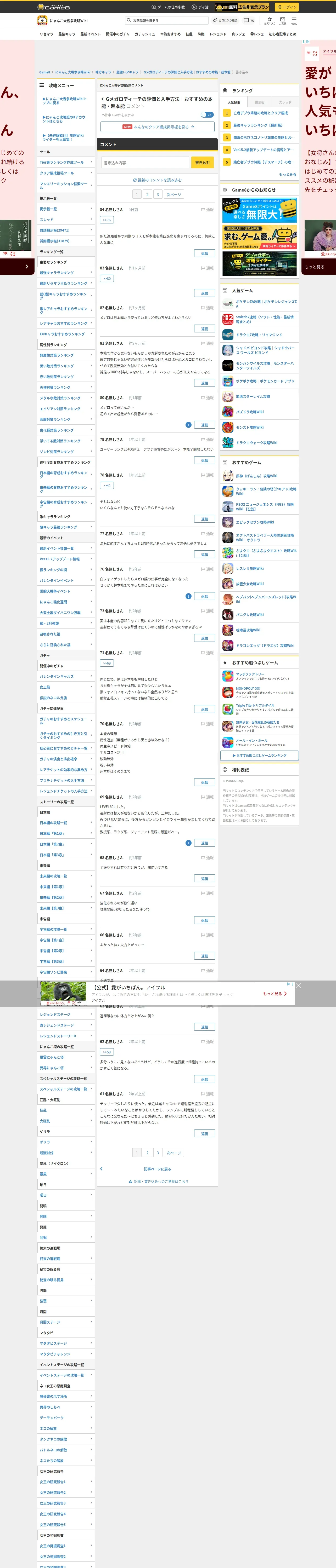
Task: Click the にゃんこ大戦争 wiki cat icon
Action: (x=43, y=20)
